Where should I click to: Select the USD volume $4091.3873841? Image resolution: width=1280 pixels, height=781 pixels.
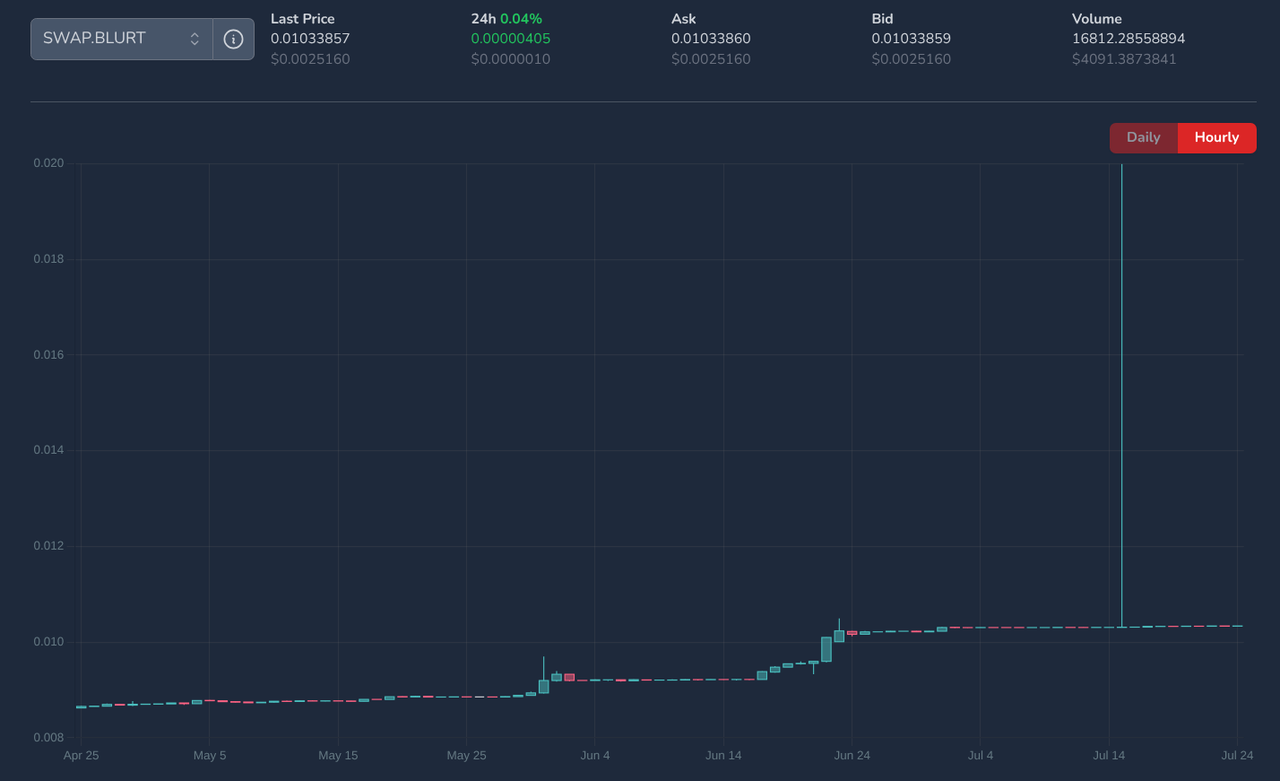tap(1124, 59)
